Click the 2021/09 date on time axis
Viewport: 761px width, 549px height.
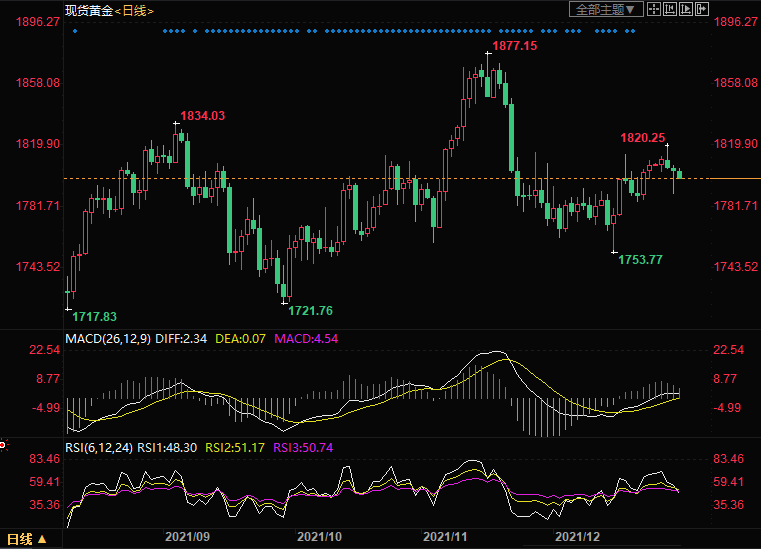(x=188, y=537)
